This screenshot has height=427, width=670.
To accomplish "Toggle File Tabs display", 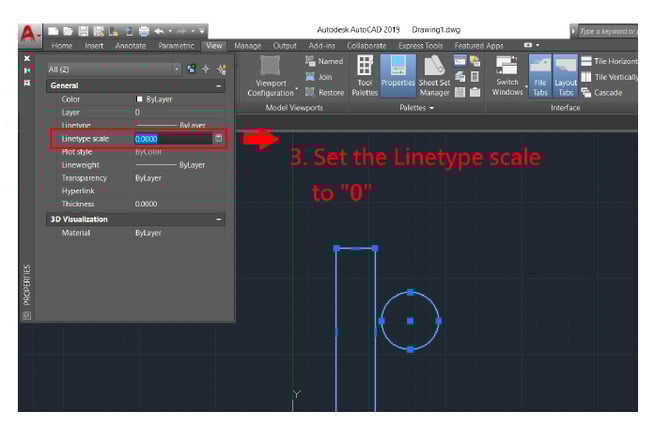I will (x=540, y=76).
